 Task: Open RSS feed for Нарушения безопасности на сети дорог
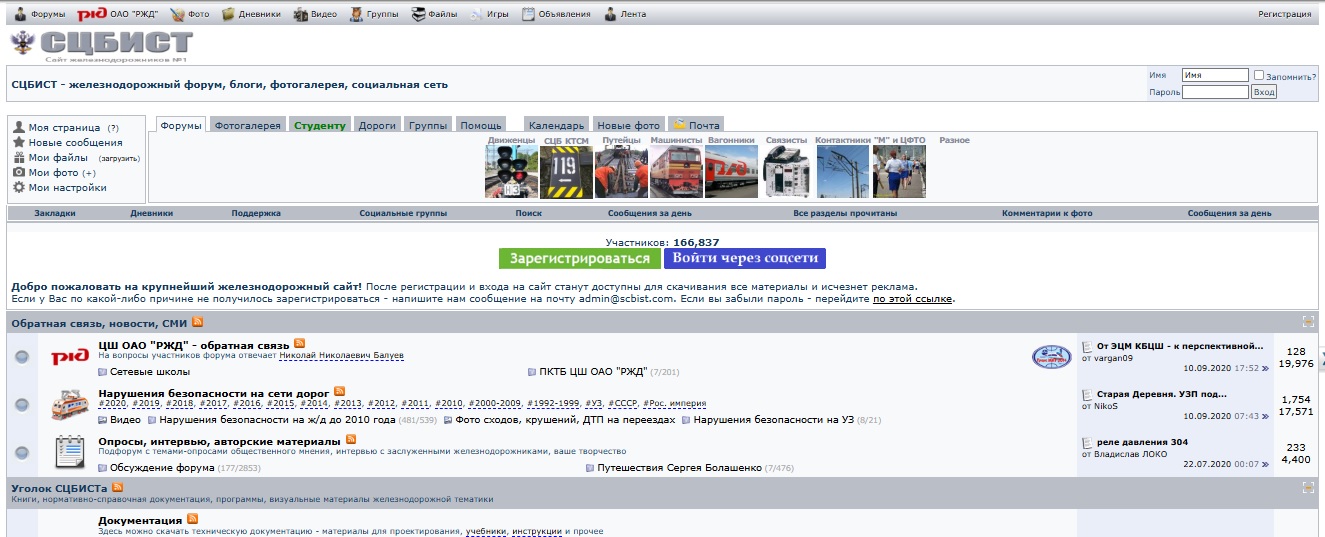339,392
